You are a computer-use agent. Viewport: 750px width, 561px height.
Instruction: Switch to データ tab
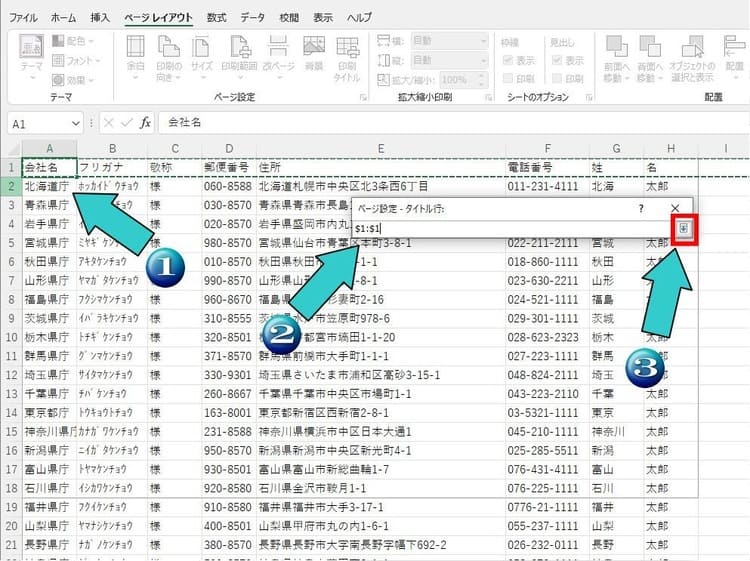[x=253, y=18]
